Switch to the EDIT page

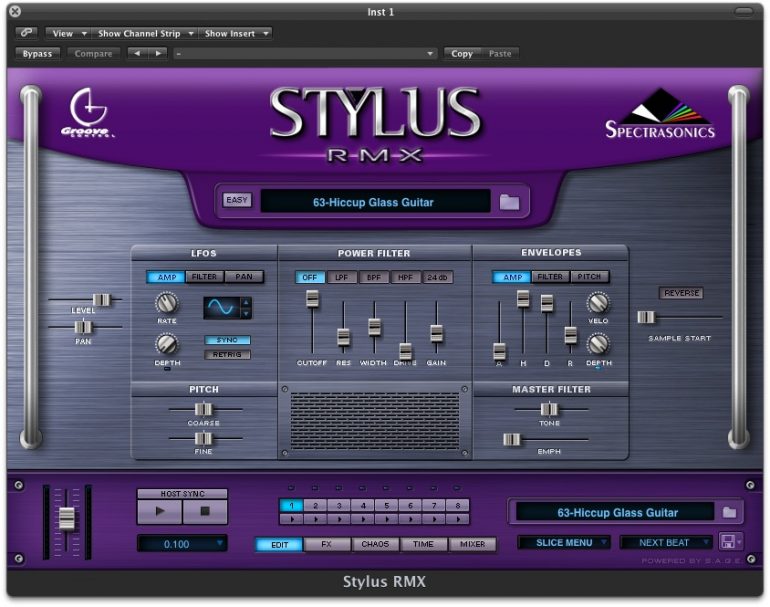point(279,544)
